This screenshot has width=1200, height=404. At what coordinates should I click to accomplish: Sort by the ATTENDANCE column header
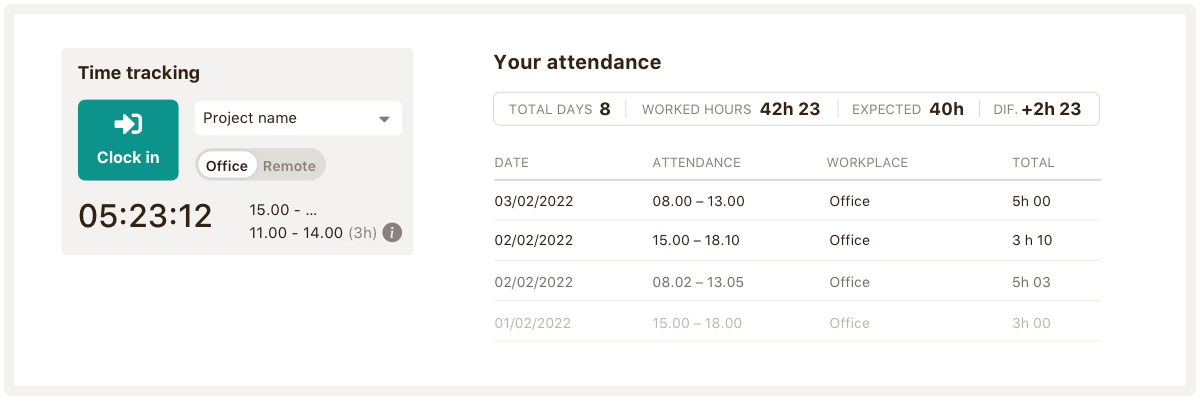(x=696, y=162)
